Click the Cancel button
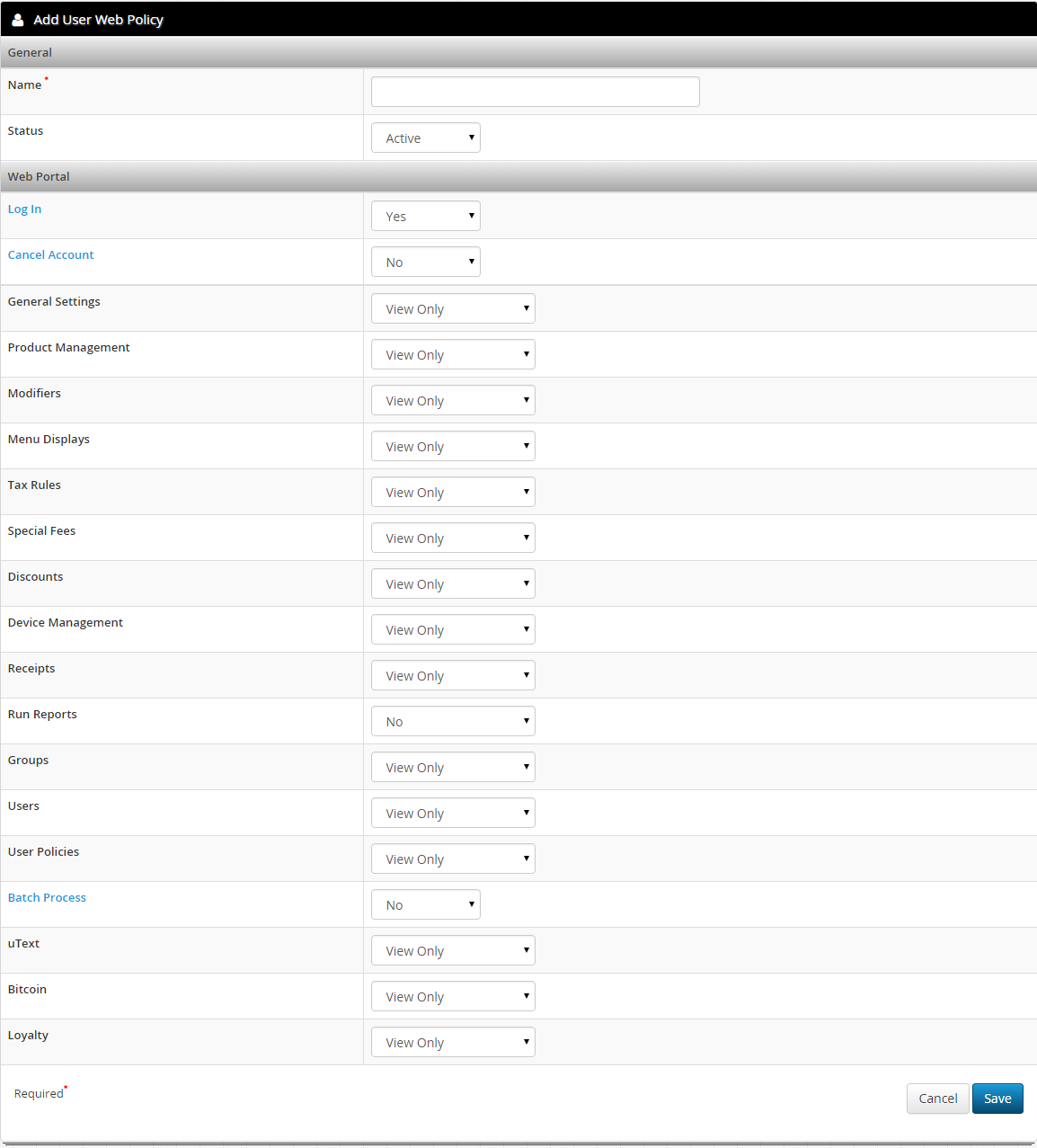This screenshot has height=1148, width=1037. [937, 1099]
